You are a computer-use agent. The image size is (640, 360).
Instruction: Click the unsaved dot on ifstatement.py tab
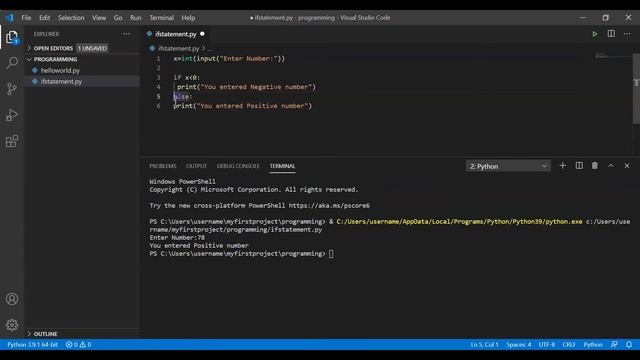click(x=202, y=34)
